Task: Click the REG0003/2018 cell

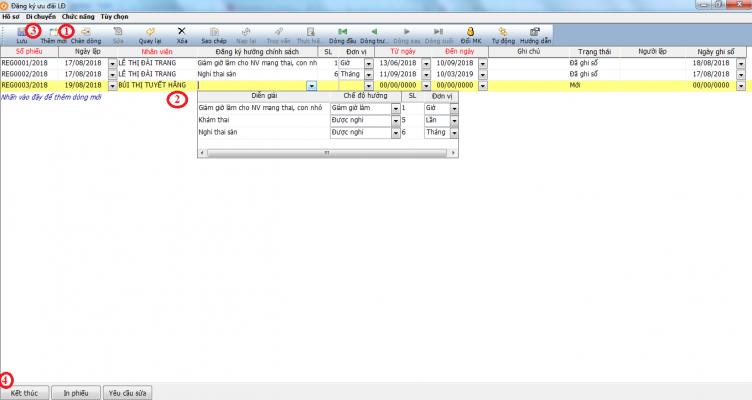Action: tap(29, 85)
